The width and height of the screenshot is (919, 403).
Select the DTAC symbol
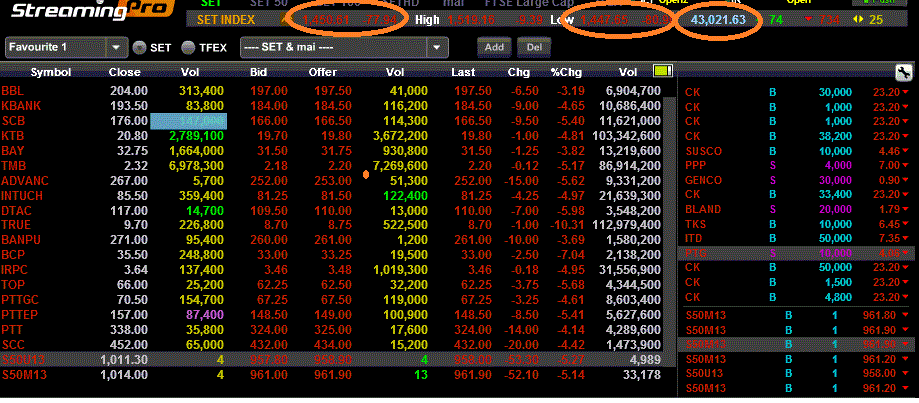pyautogui.click(x=16, y=210)
